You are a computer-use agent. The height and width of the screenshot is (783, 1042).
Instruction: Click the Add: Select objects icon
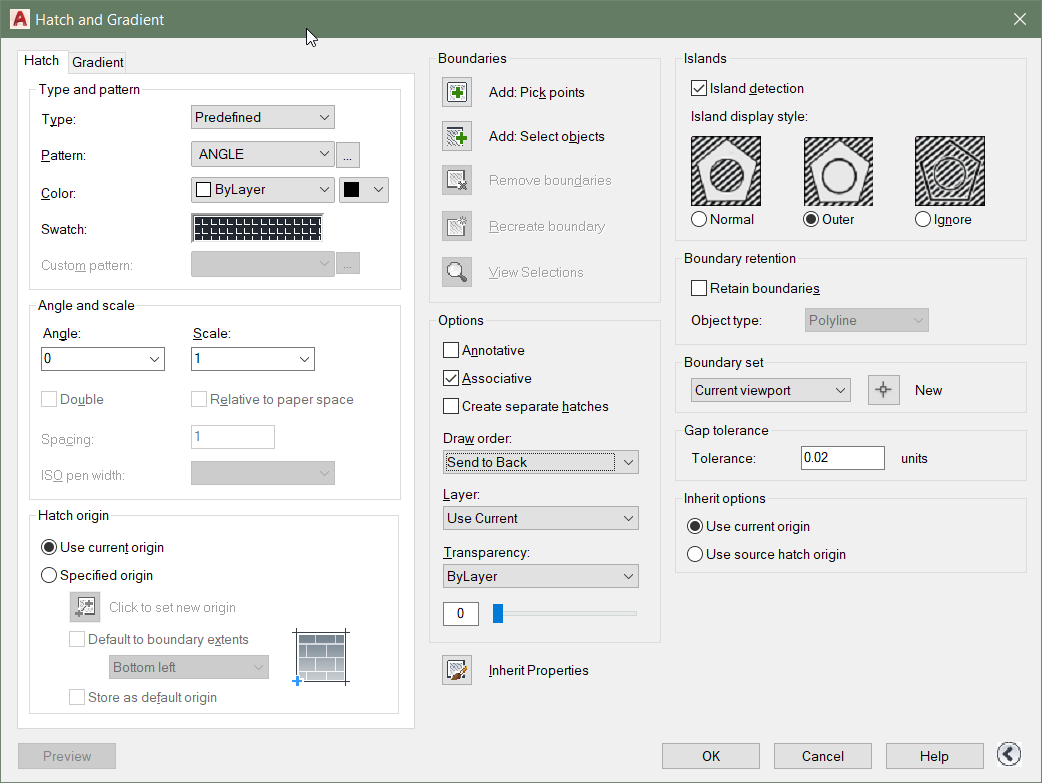coord(457,136)
